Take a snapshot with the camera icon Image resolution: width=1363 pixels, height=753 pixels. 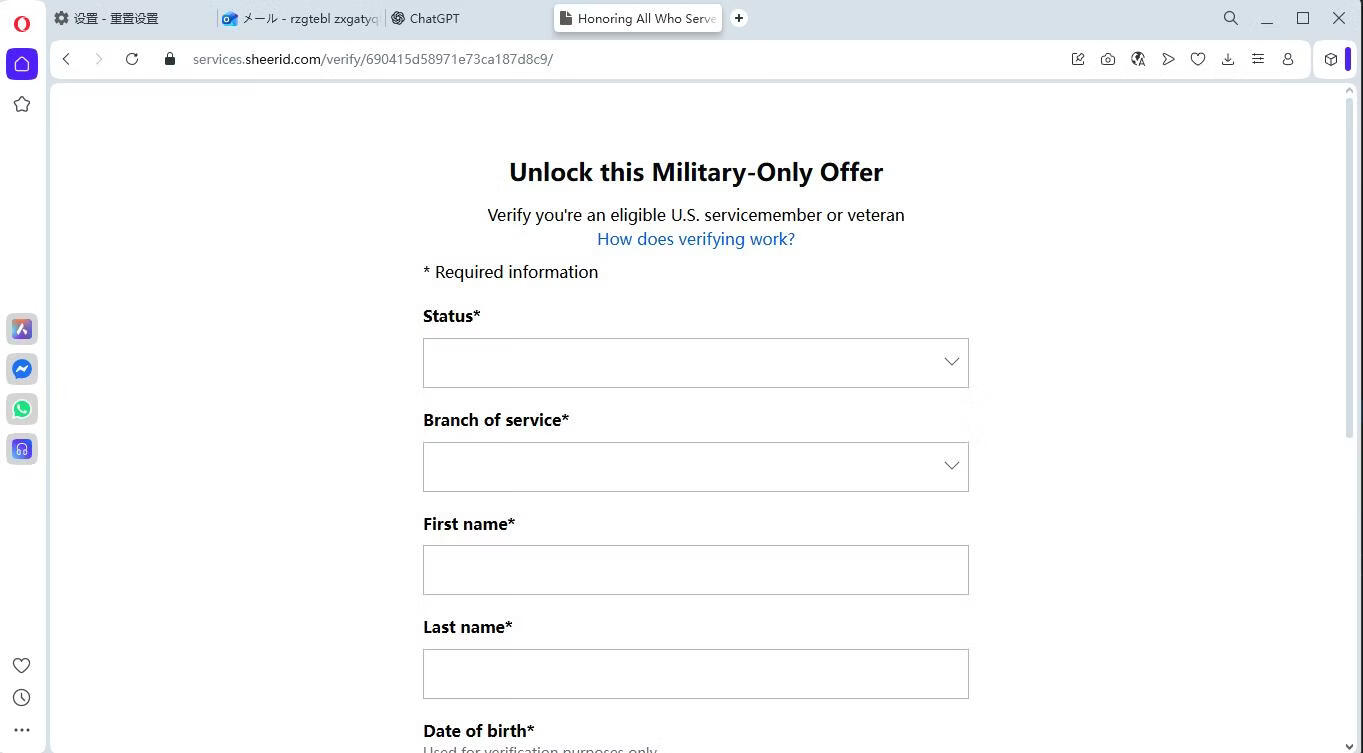click(1108, 59)
